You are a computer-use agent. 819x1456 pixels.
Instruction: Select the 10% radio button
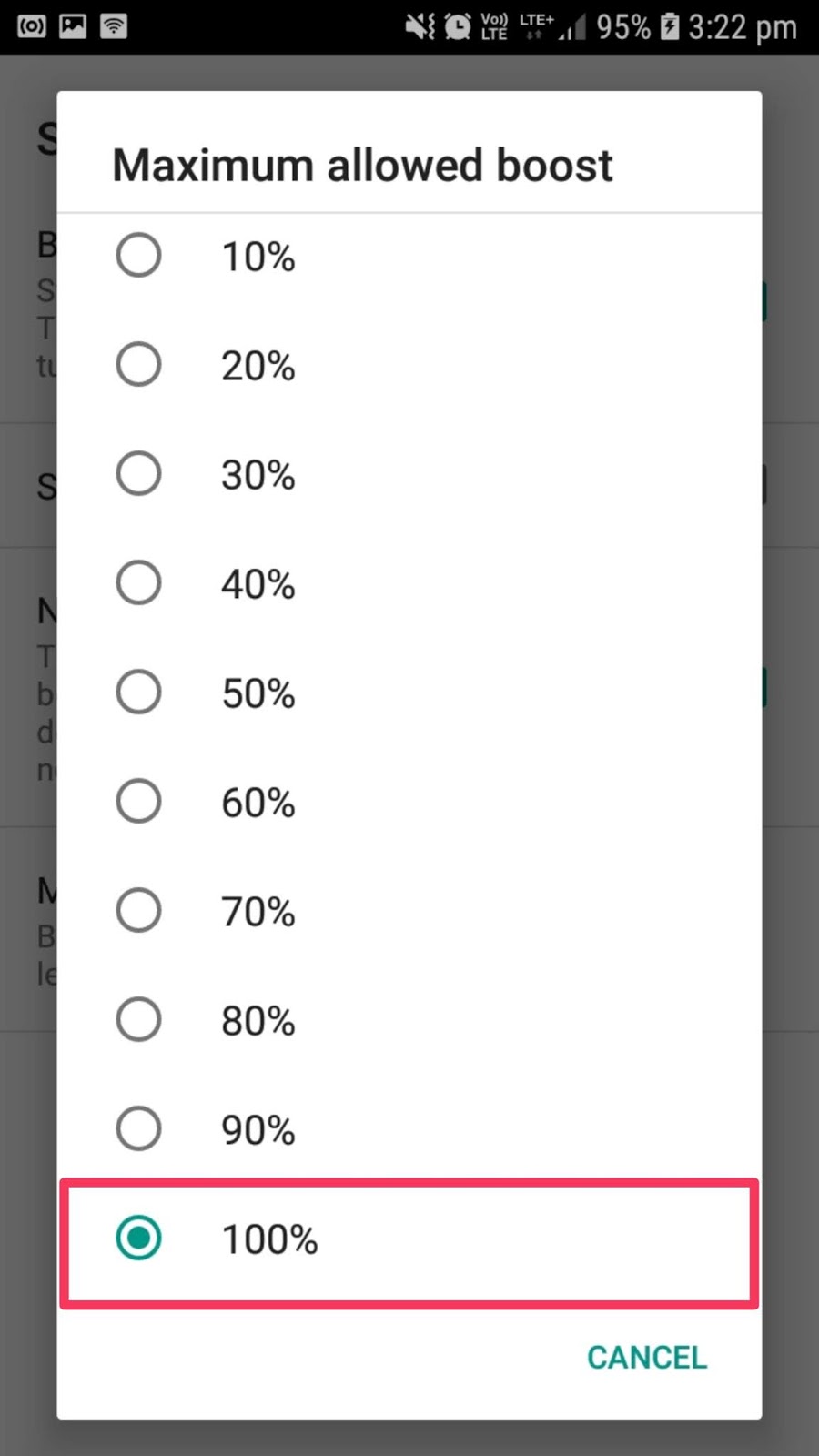tap(138, 255)
